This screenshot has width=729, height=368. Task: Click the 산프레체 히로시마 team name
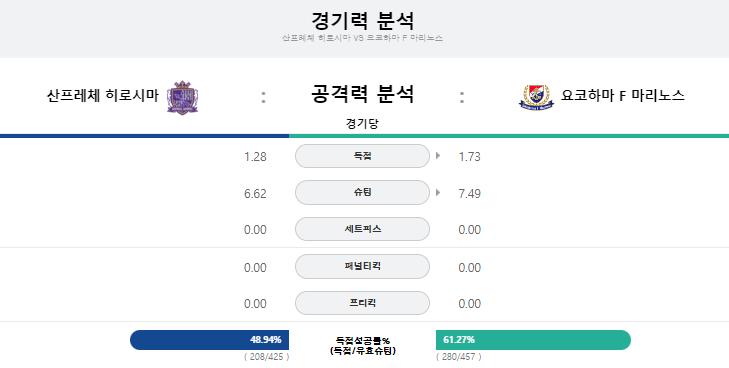pyautogui.click(x=103, y=96)
